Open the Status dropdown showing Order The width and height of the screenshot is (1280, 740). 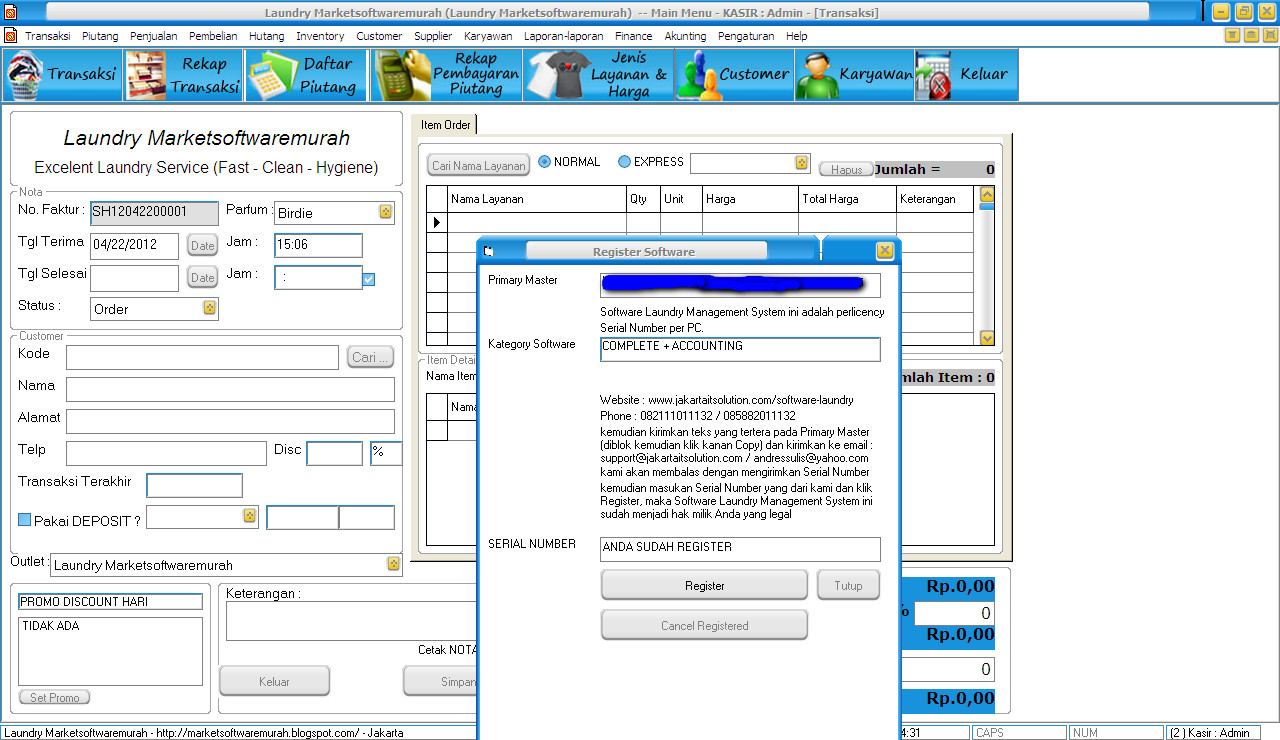point(208,309)
